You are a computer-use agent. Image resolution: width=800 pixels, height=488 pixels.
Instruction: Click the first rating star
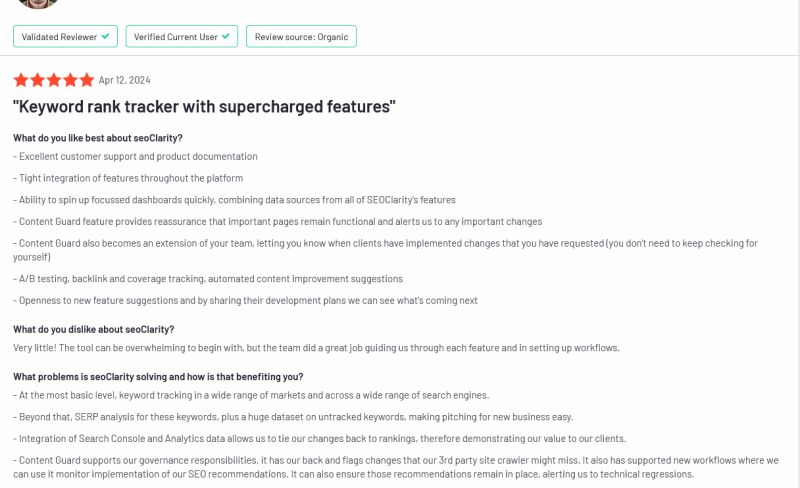click(x=21, y=80)
